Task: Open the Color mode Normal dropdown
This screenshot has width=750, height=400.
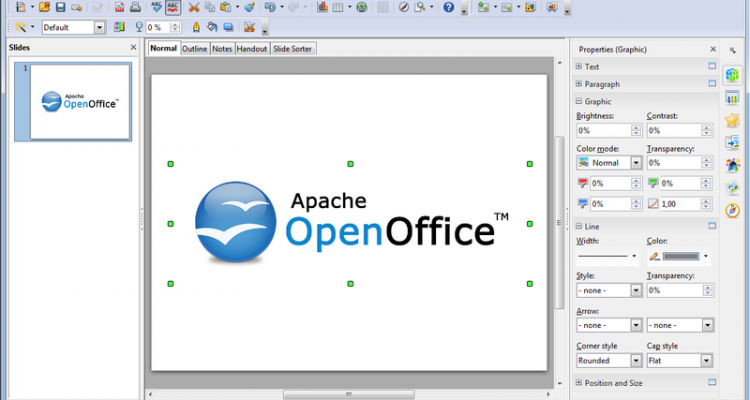Action: coord(609,163)
